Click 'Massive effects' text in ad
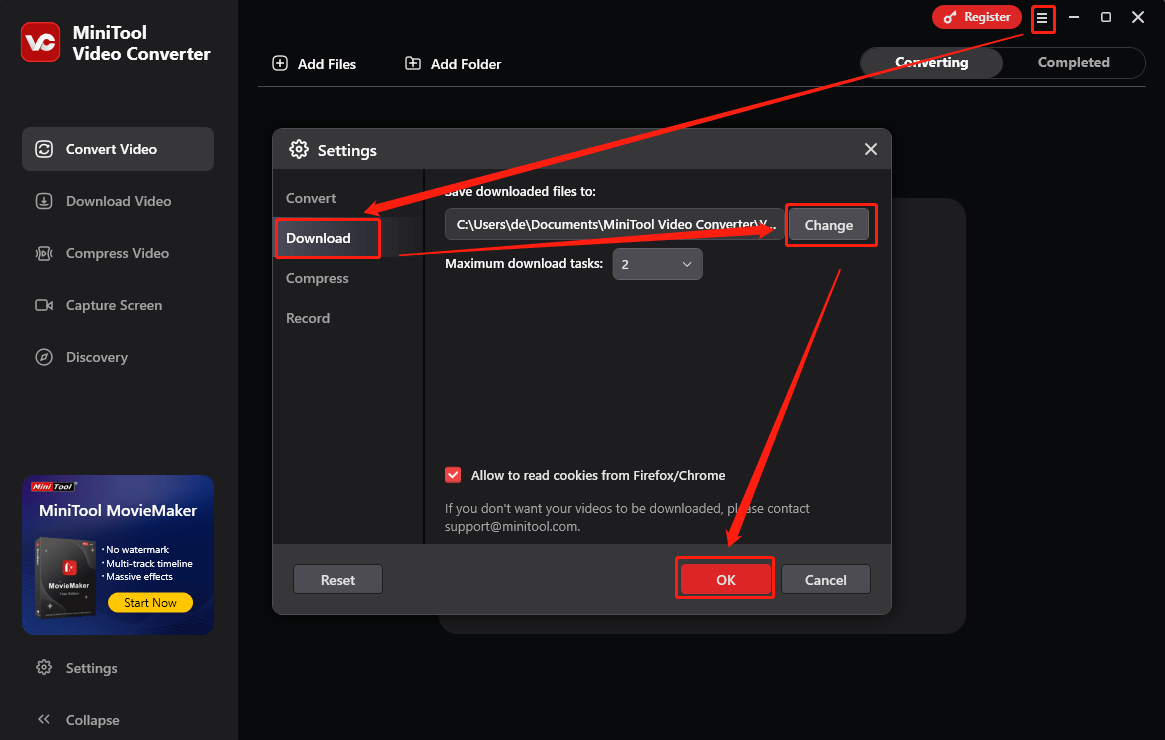Screen dimensions: 1165x740 click(x=139, y=577)
